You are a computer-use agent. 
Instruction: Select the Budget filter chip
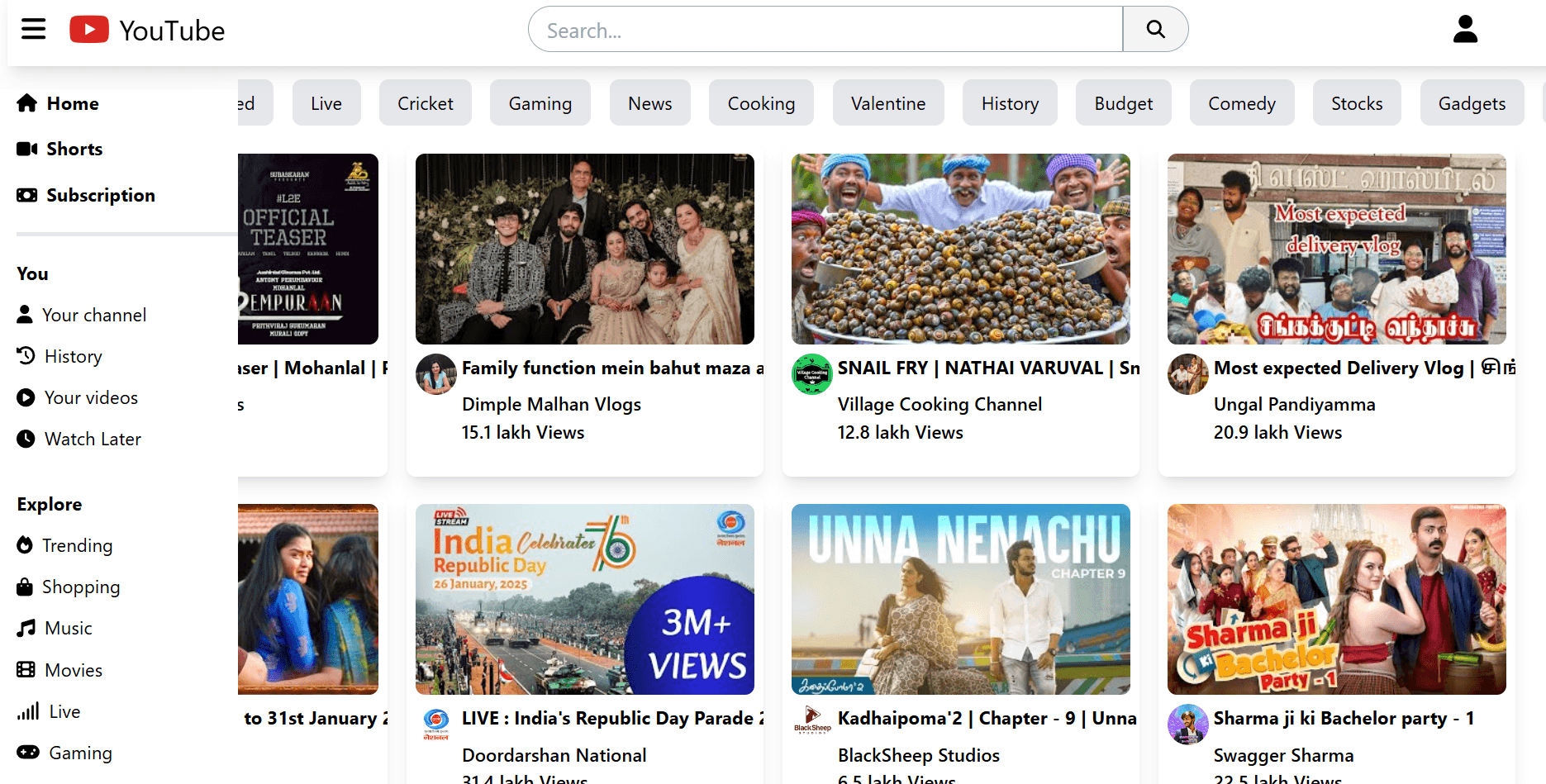pos(1124,103)
